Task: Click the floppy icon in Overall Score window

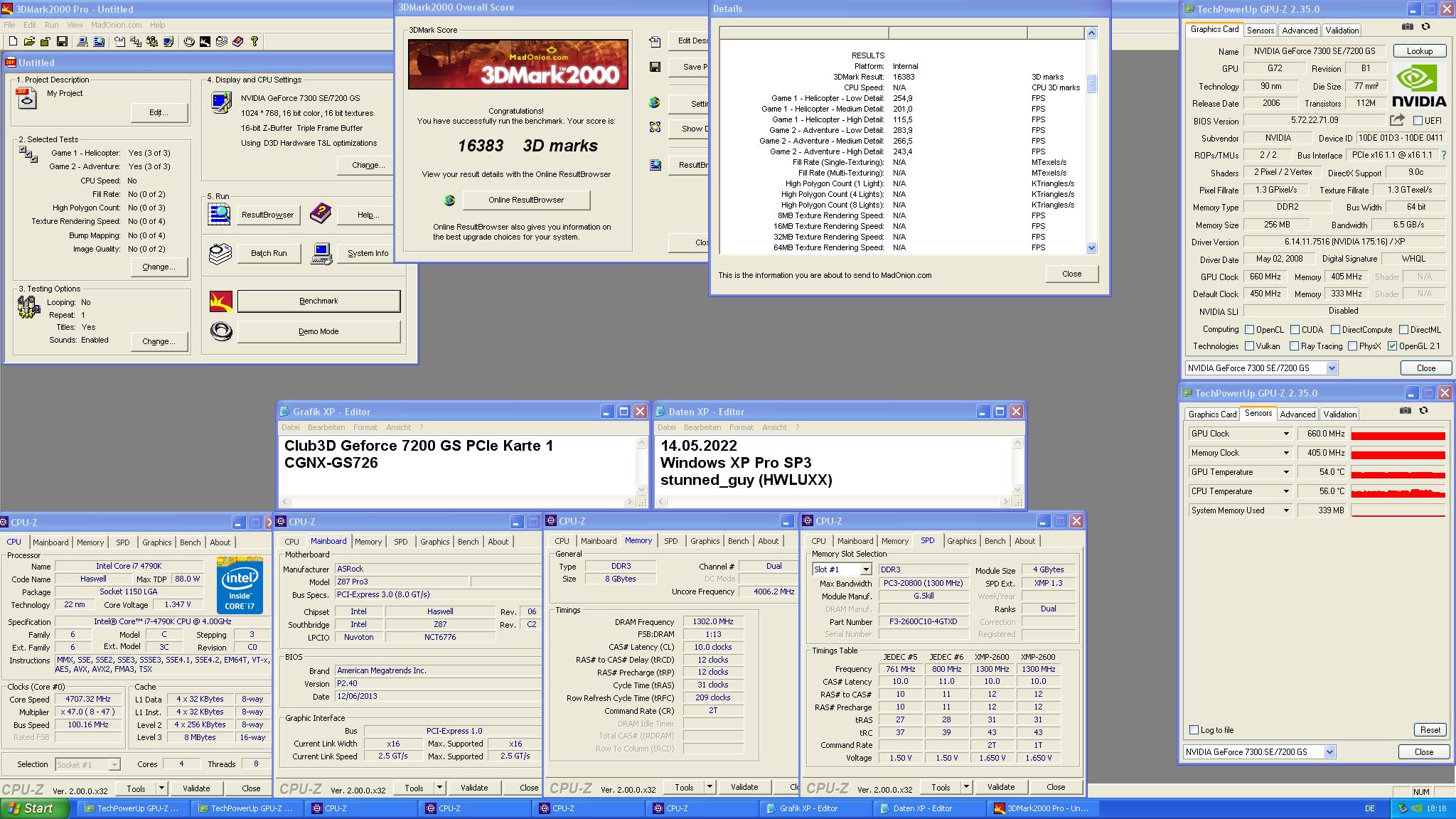Action: [655, 67]
